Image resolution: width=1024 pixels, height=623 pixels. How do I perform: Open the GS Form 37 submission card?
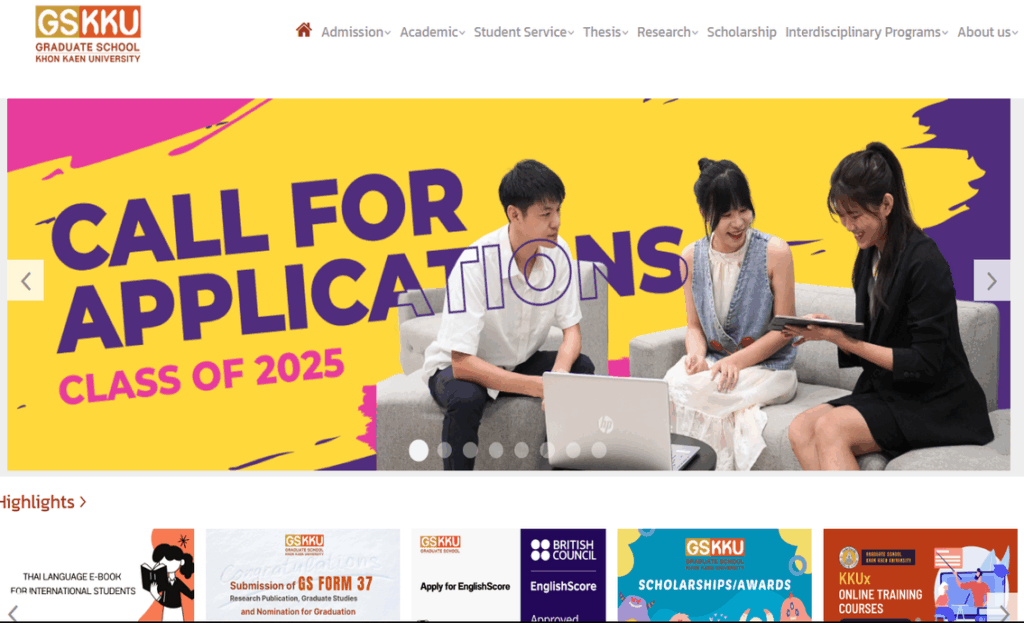pos(303,575)
